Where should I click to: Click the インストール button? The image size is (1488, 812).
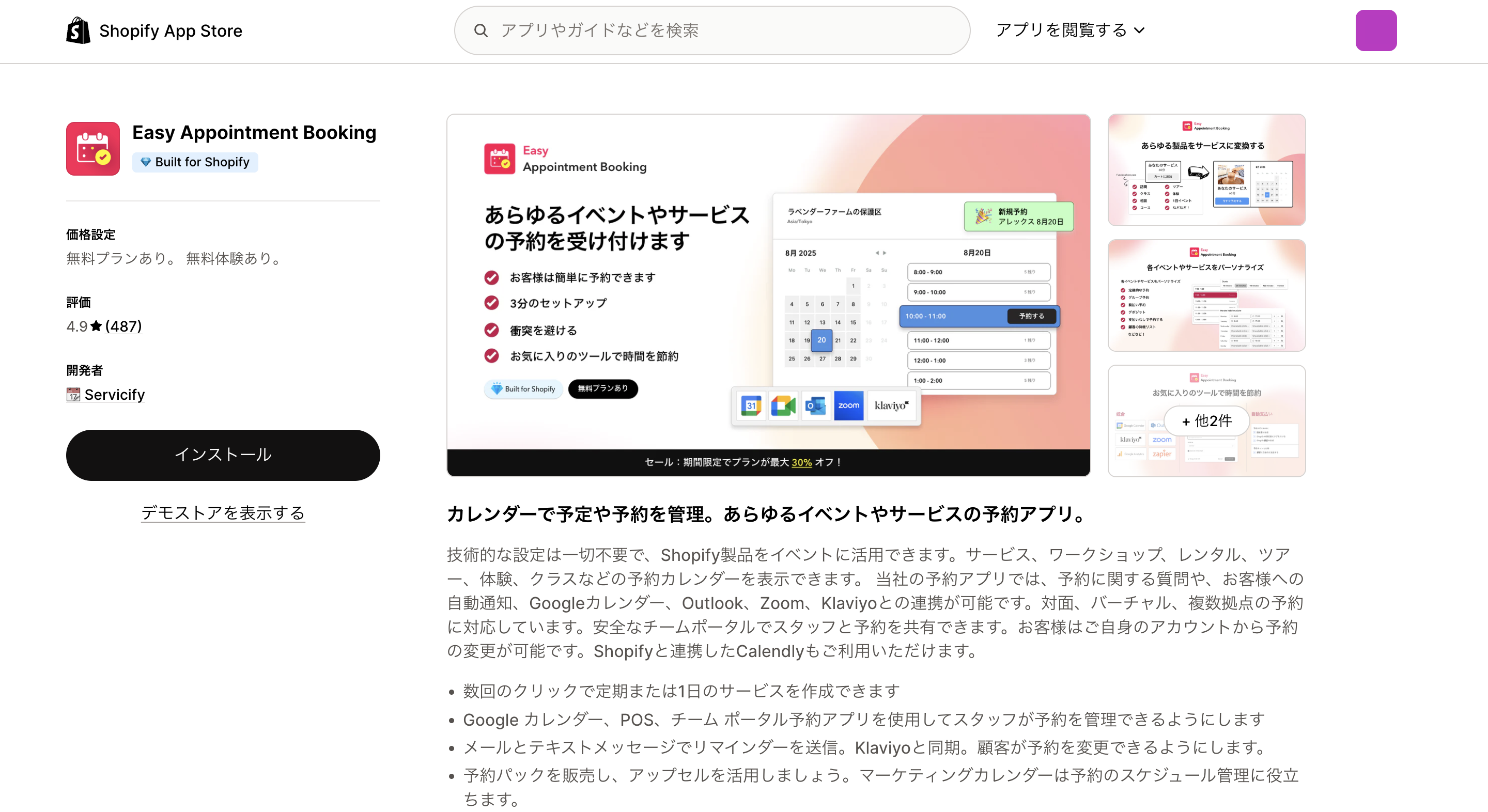pyautogui.click(x=223, y=455)
